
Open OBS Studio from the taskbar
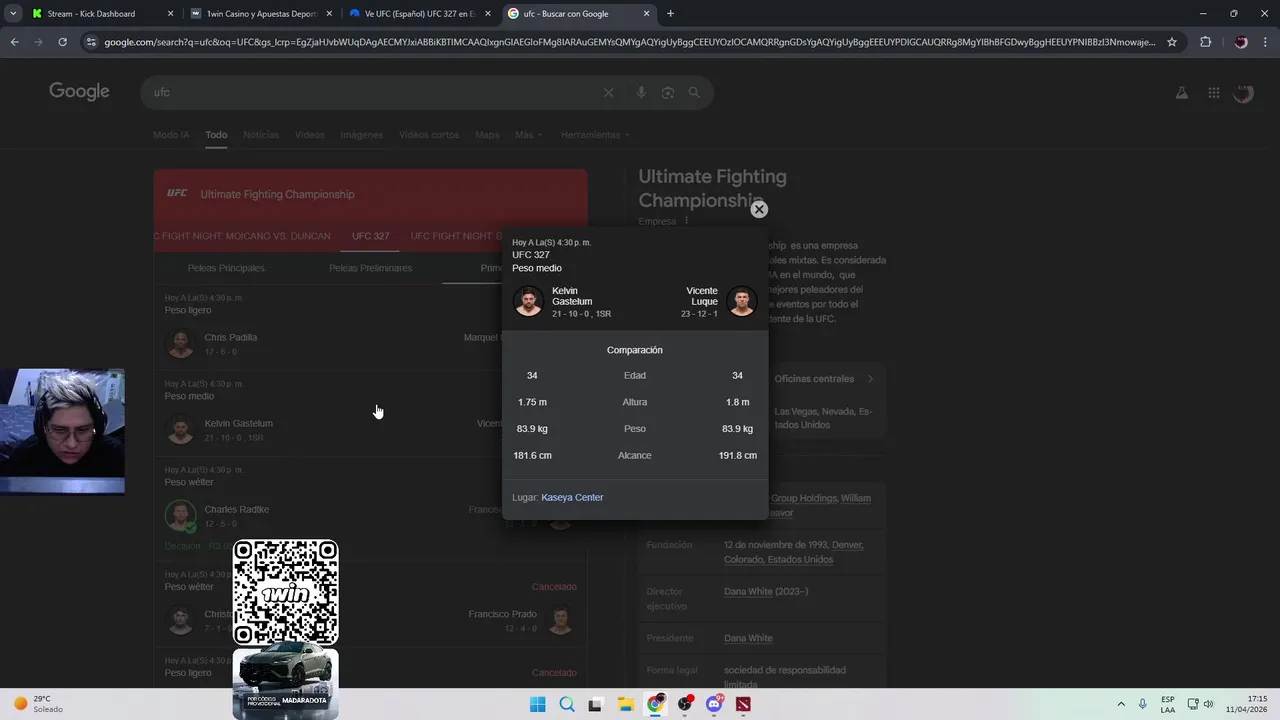(684, 704)
